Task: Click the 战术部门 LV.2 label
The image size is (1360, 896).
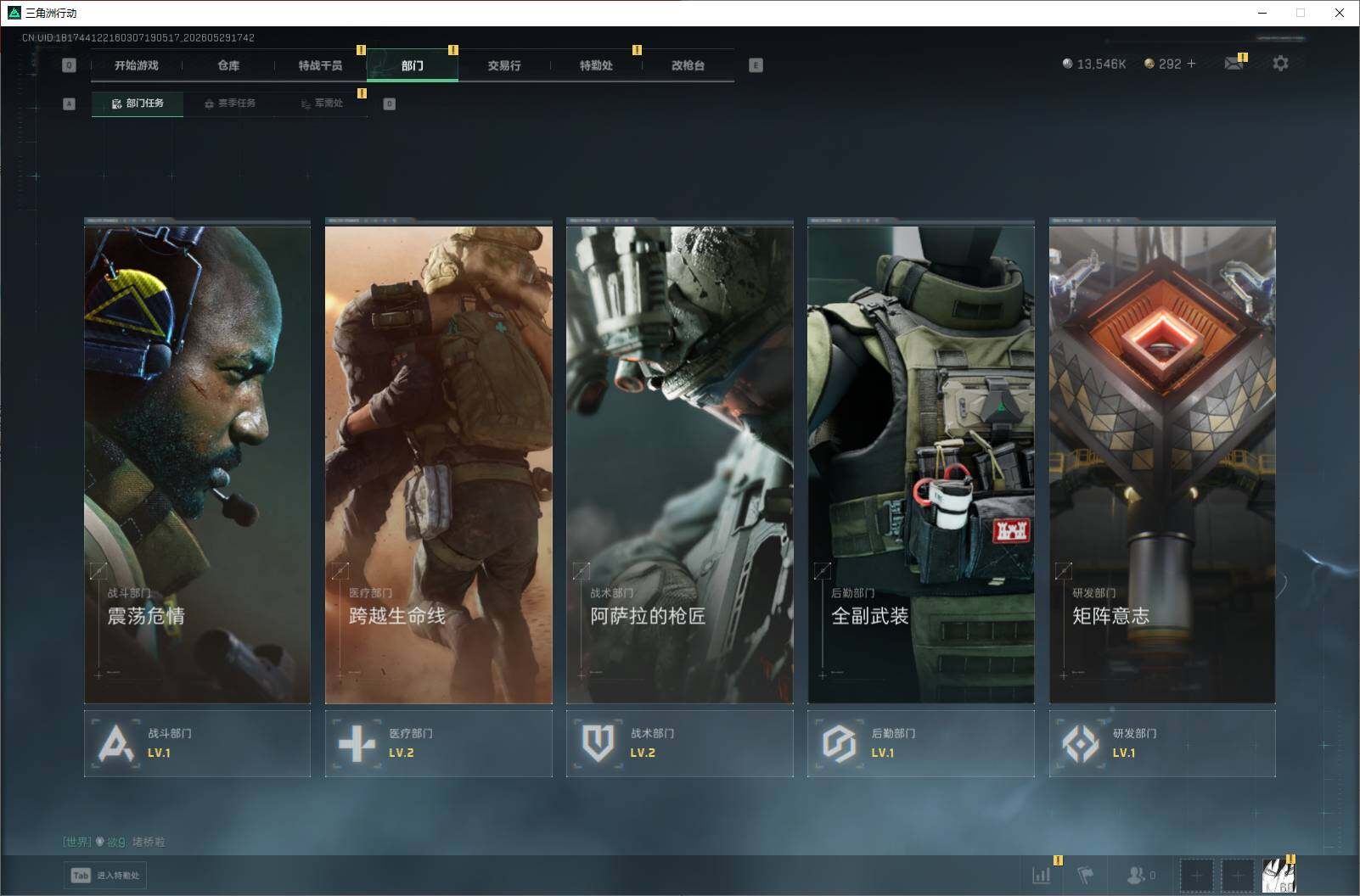Action: pyautogui.click(x=652, y=743)
